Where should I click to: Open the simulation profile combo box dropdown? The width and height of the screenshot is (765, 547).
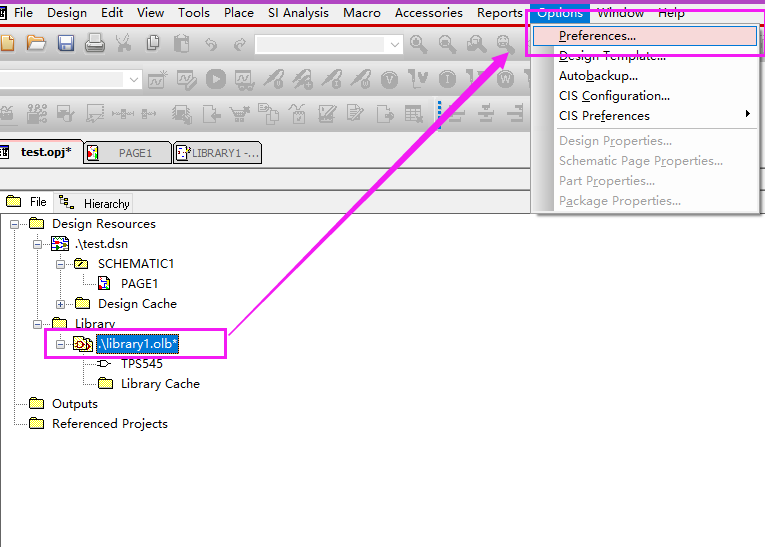[x=134, y=80]
